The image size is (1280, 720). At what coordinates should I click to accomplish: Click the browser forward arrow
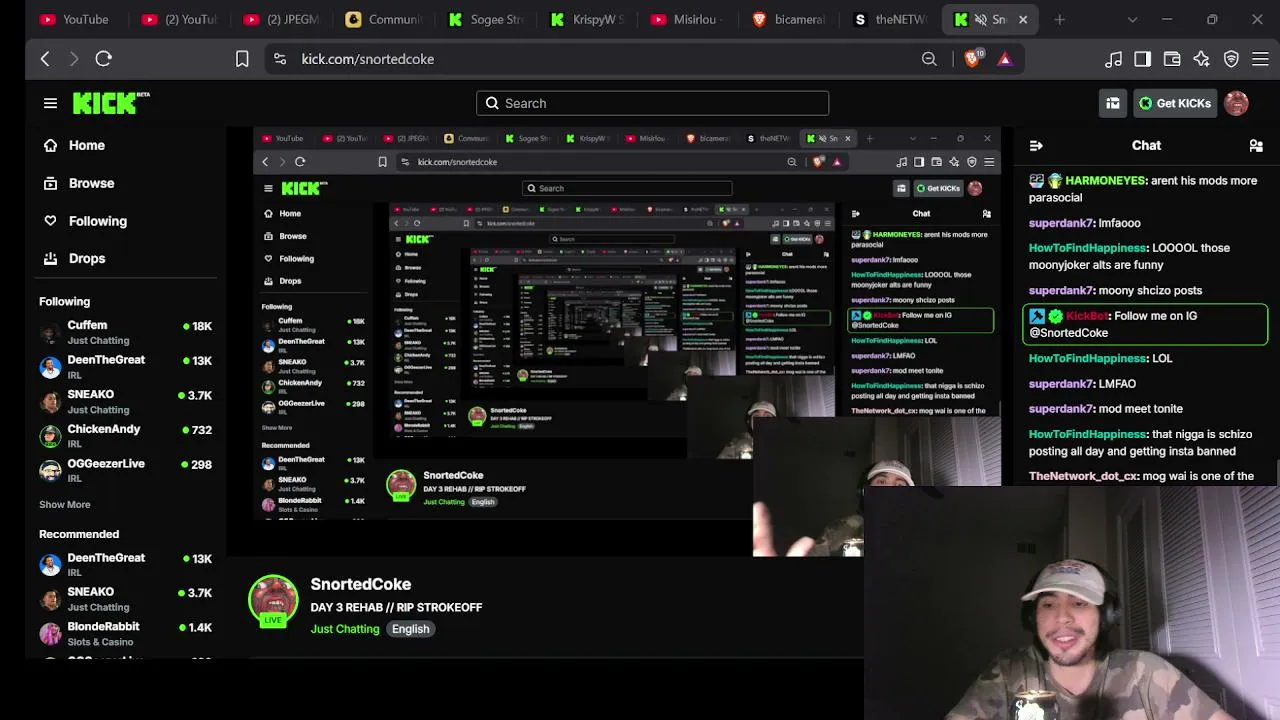point(73,59)
